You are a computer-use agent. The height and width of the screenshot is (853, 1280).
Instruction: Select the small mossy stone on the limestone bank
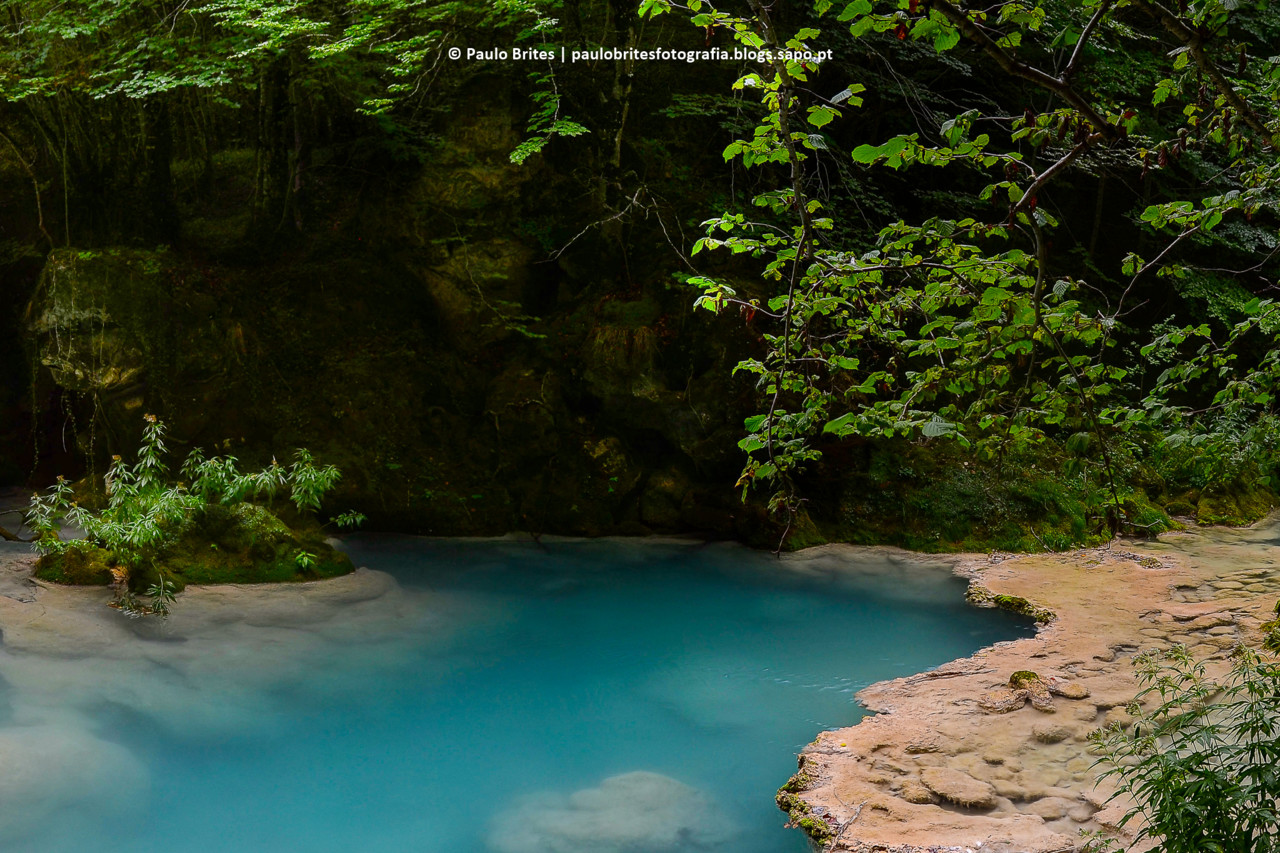[1023, 680]
